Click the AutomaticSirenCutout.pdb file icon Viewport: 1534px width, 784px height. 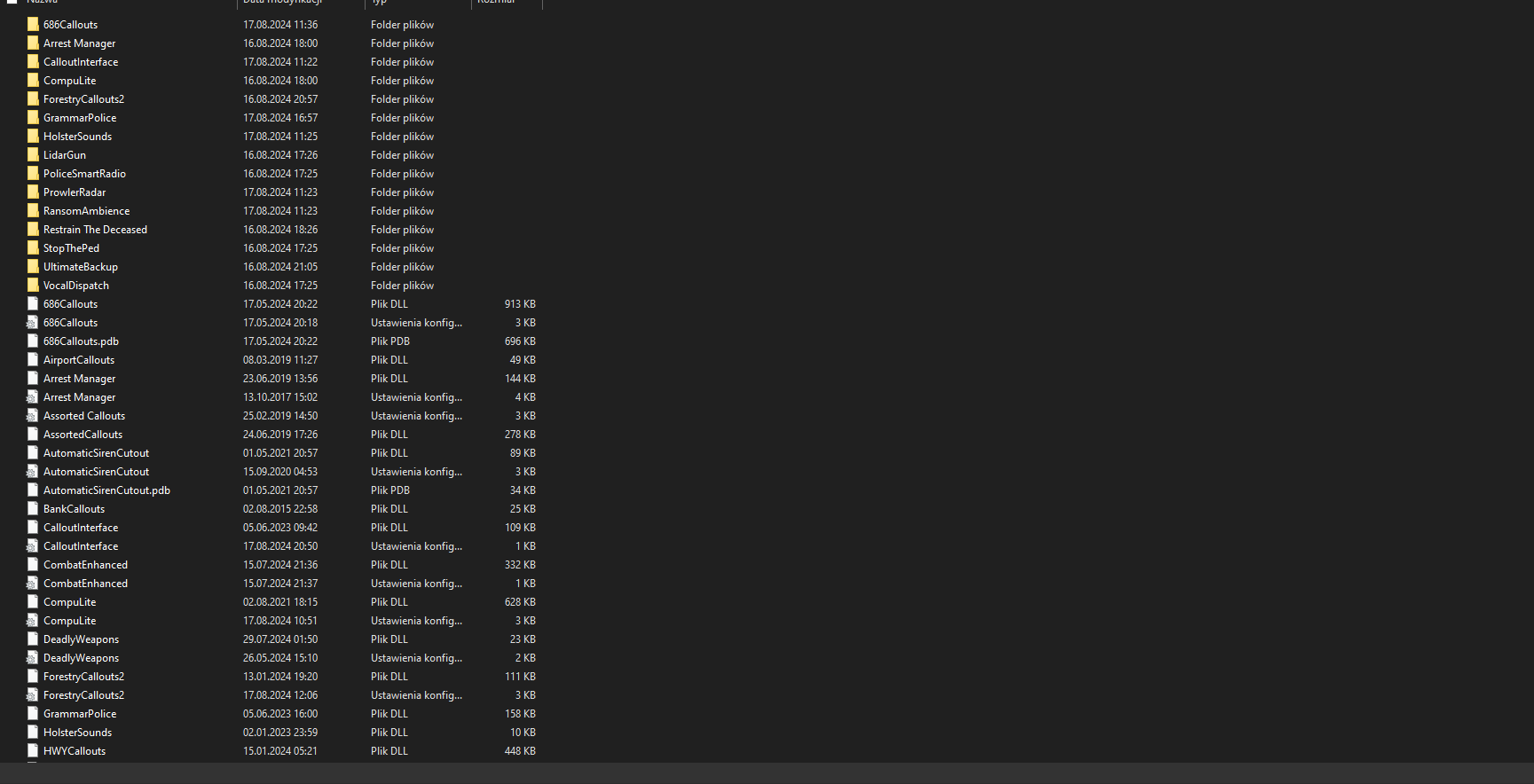[x=33, y=490]
